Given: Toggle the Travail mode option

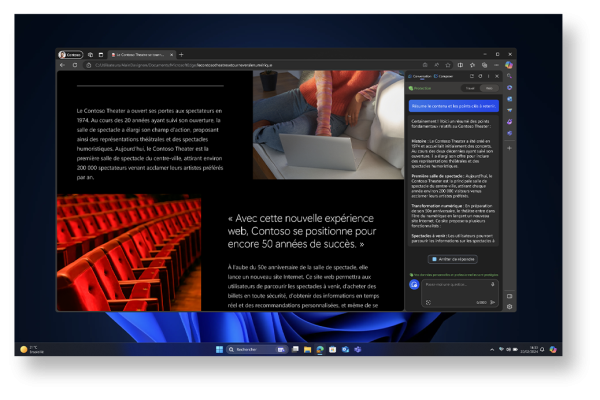Looking at the screenshot, I should point(470,88).
